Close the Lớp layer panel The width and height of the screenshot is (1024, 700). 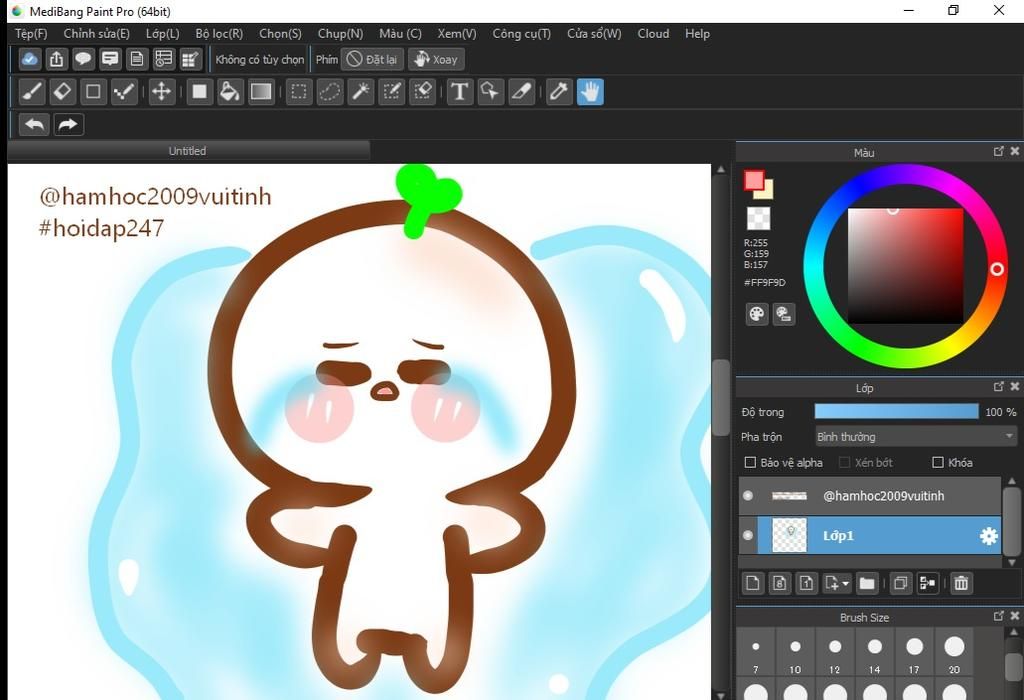1015,387
